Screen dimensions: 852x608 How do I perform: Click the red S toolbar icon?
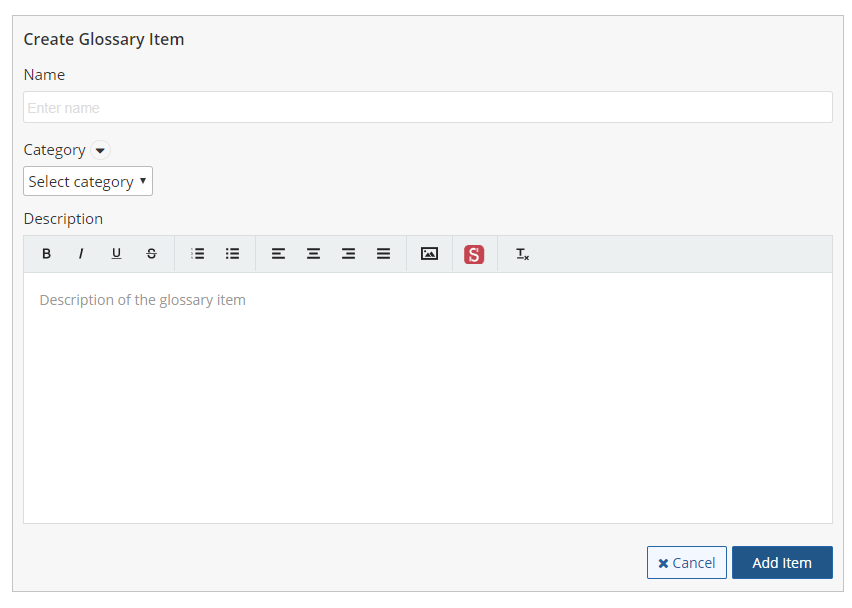click(474, 254)
